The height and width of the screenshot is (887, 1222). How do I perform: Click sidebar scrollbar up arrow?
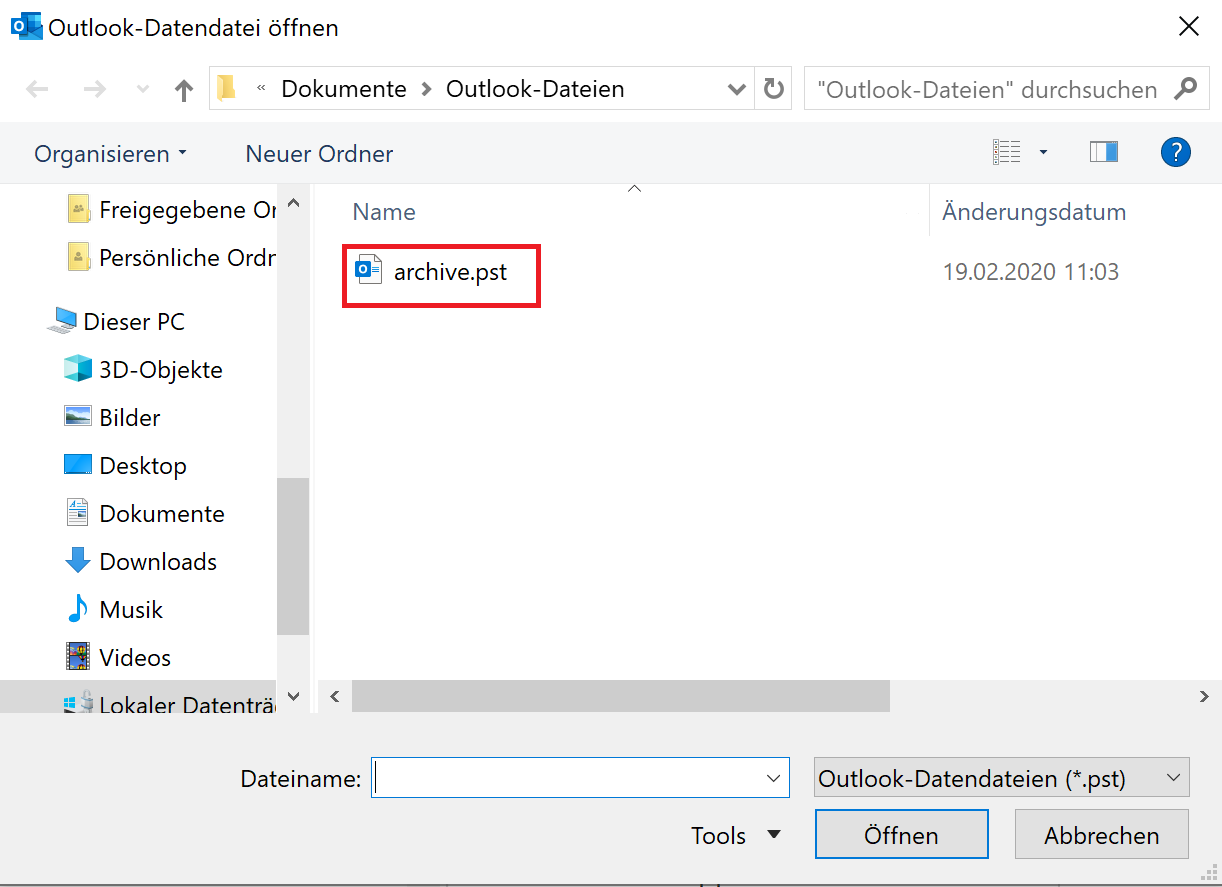[293, 203]
